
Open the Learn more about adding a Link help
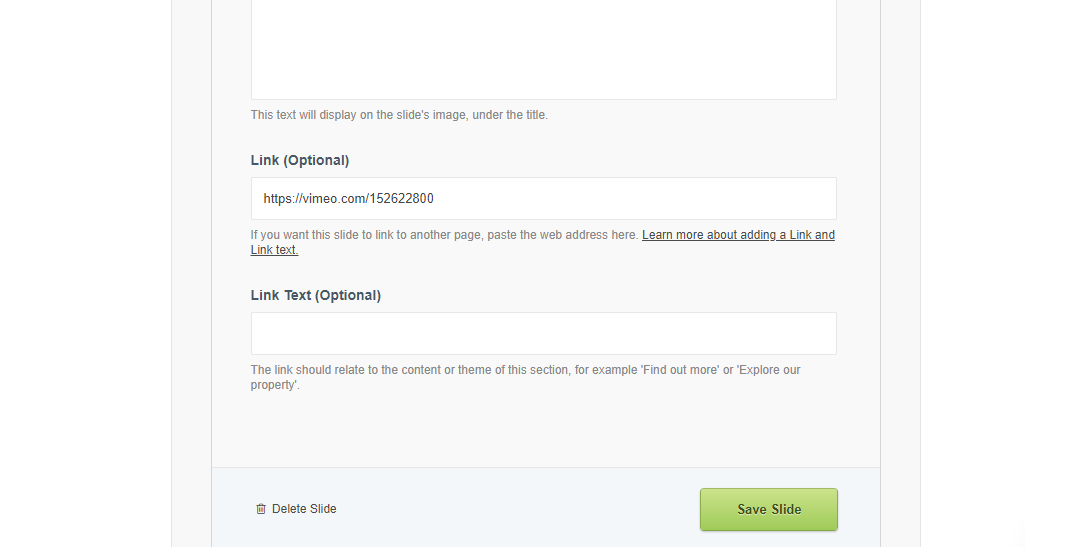click(738, 235)
